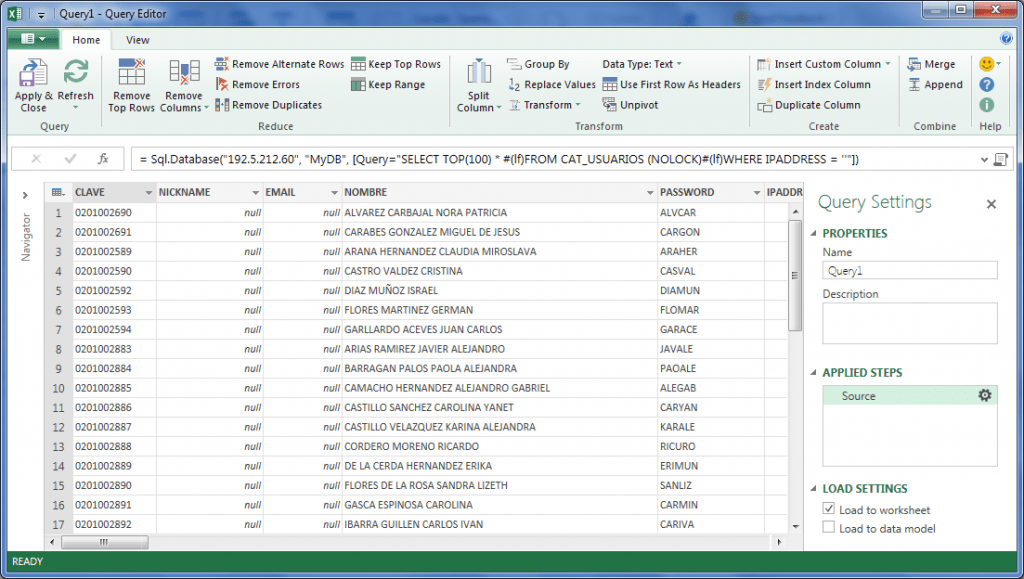Switch to the View ribbon tab

[x=138, y=40]
